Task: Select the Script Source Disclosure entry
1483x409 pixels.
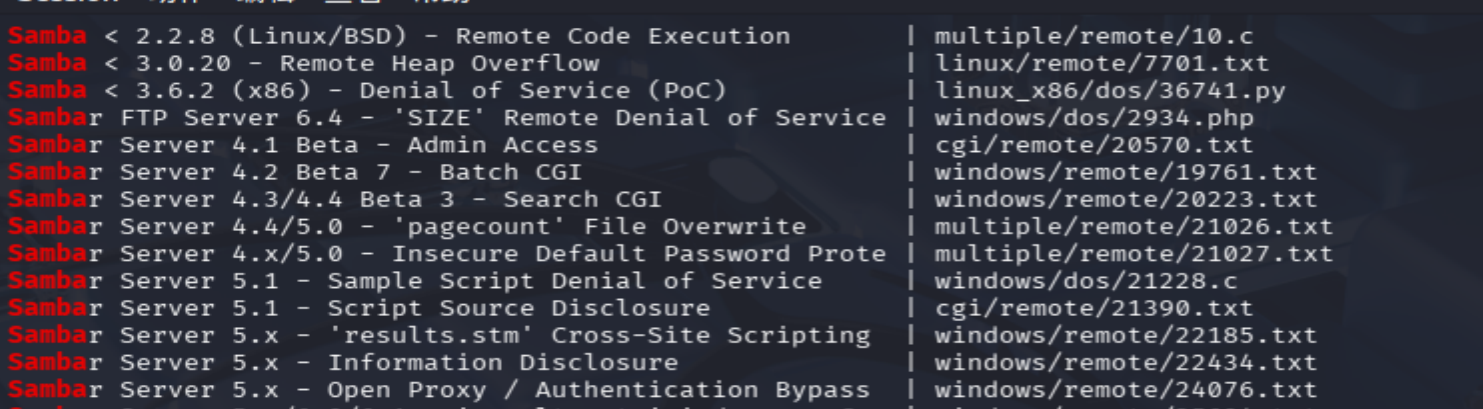Action: pos(359,308)
